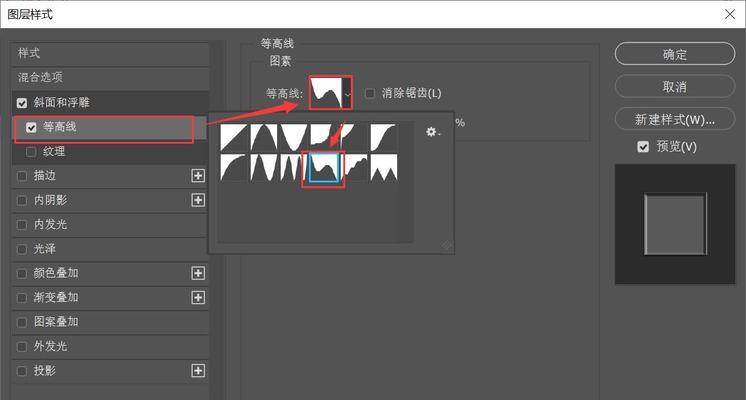Open 混合选项 settings

click(x=110, y=78)
